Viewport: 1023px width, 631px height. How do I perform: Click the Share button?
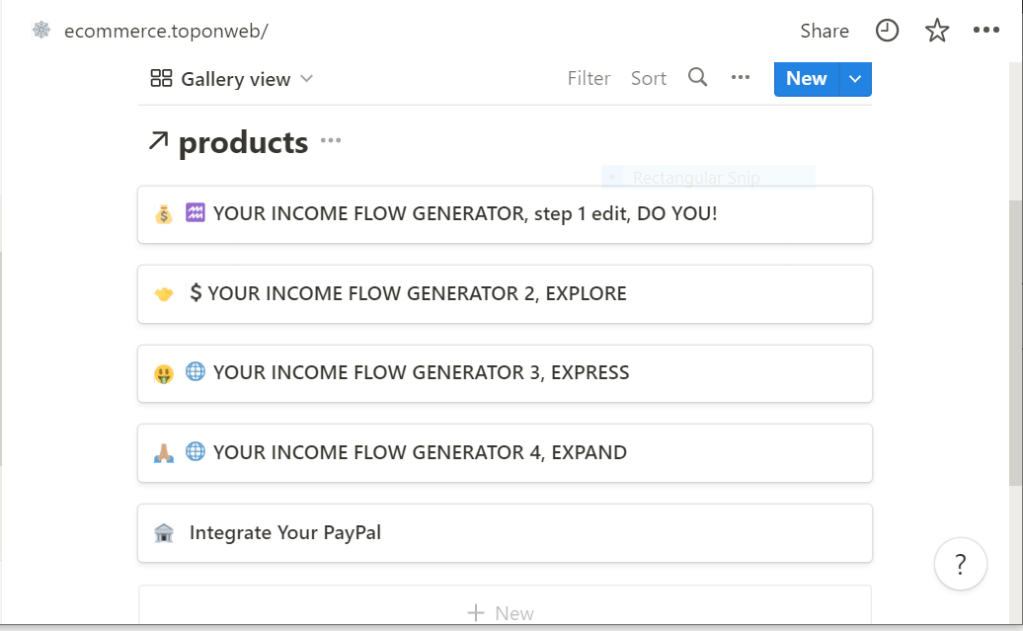pos(824,31)
